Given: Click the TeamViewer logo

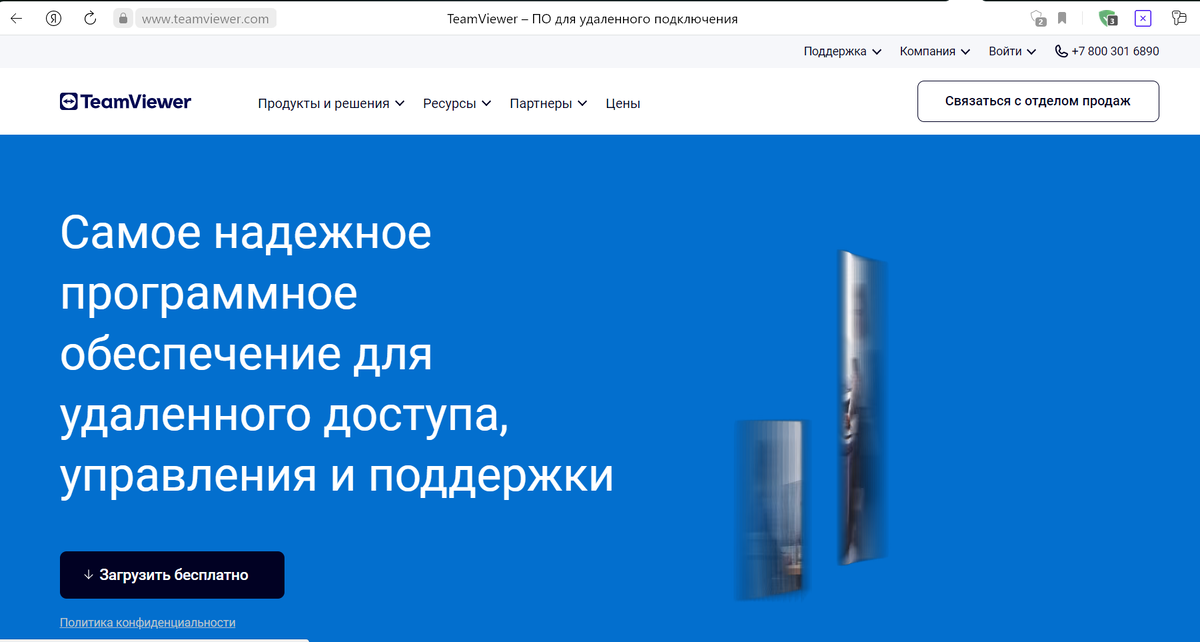Looking at the screenshot, I should [x=125, y=101].
